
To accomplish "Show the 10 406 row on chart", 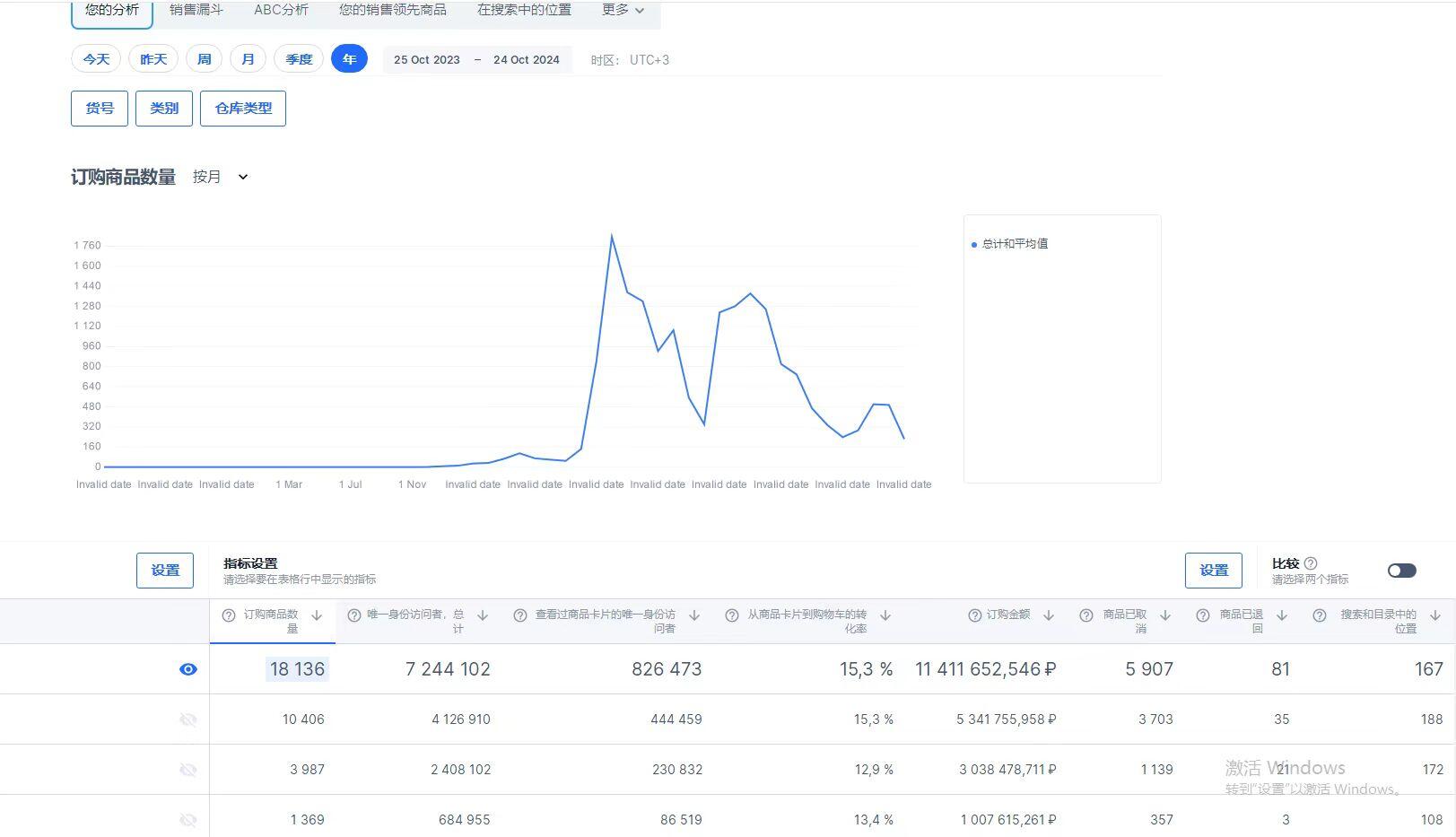I will click(x=188, y=719).
